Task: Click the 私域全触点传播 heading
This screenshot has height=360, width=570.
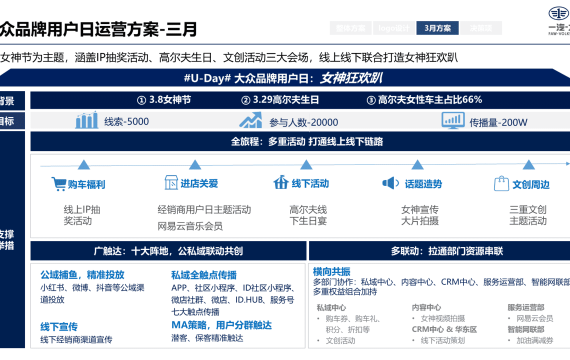Action: point(204,275)
